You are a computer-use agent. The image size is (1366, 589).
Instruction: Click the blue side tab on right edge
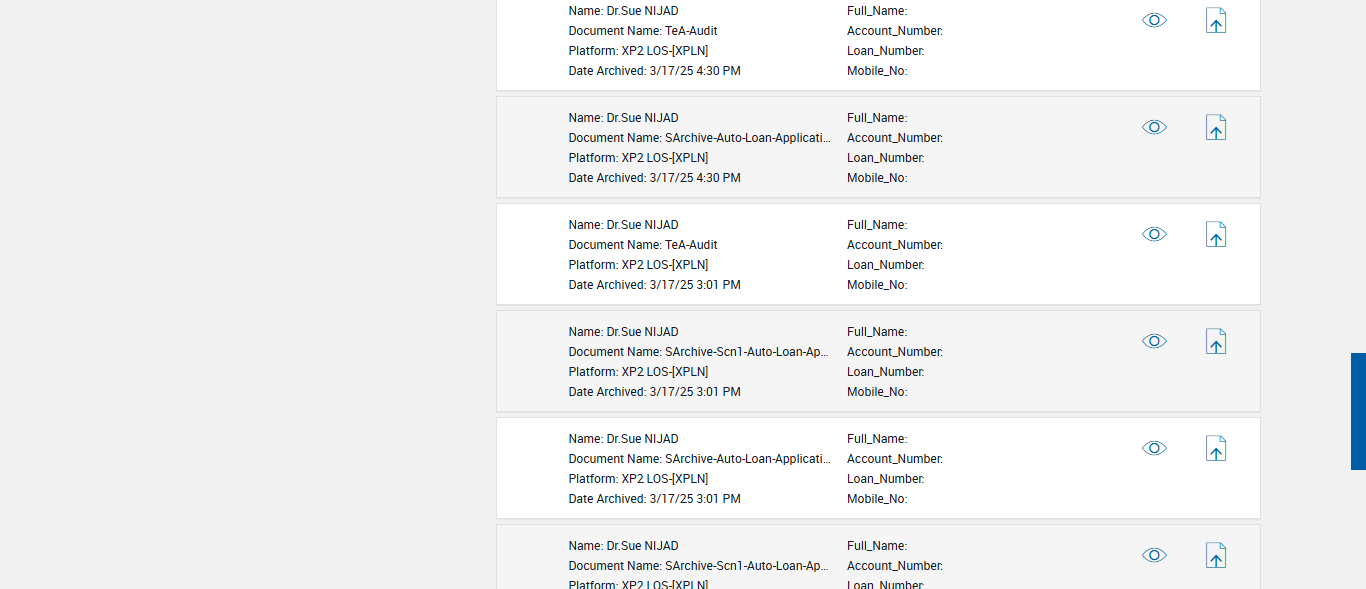[1358, 411]
